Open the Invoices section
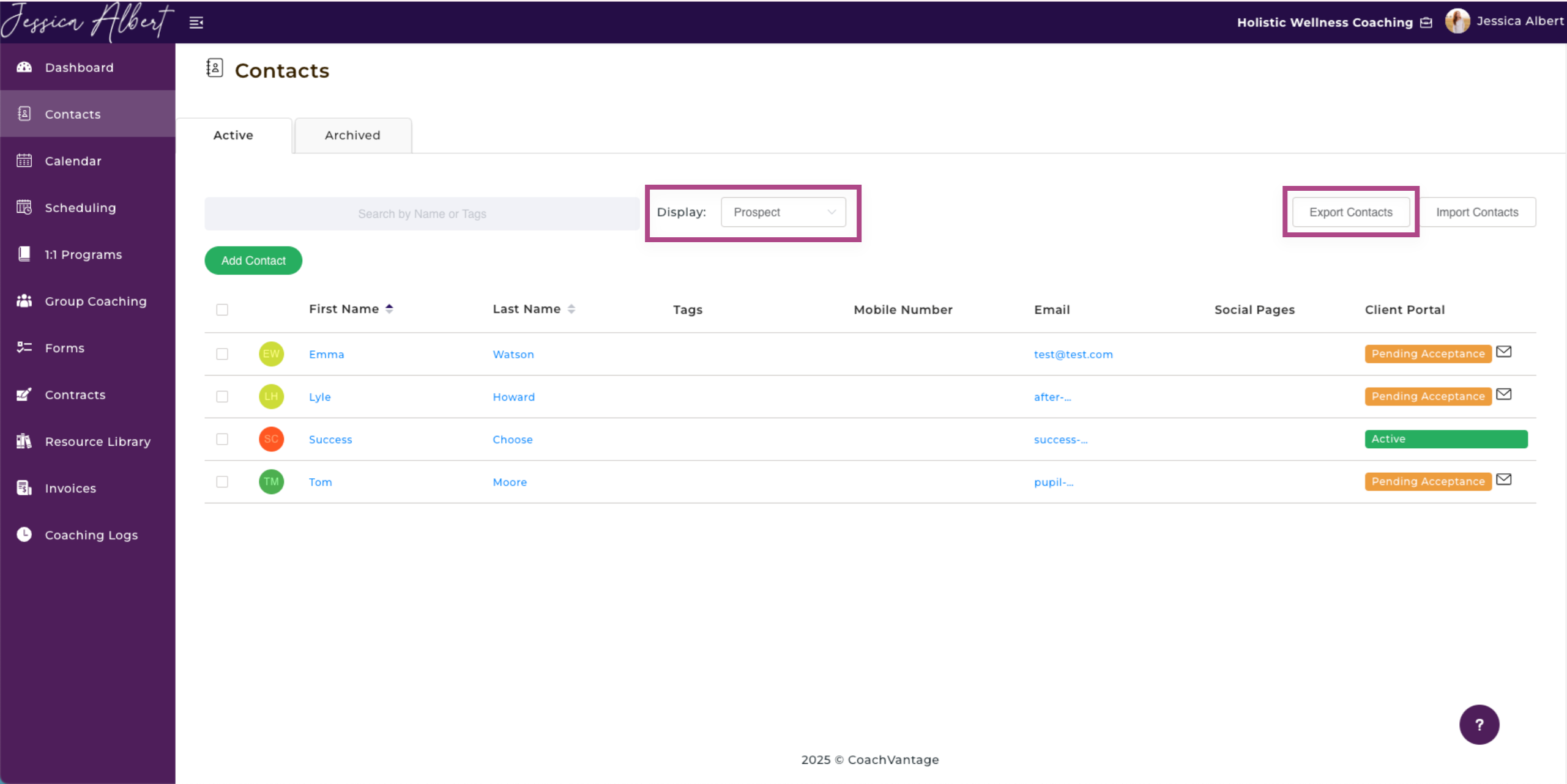1567x784 pixels. point(87,488)
